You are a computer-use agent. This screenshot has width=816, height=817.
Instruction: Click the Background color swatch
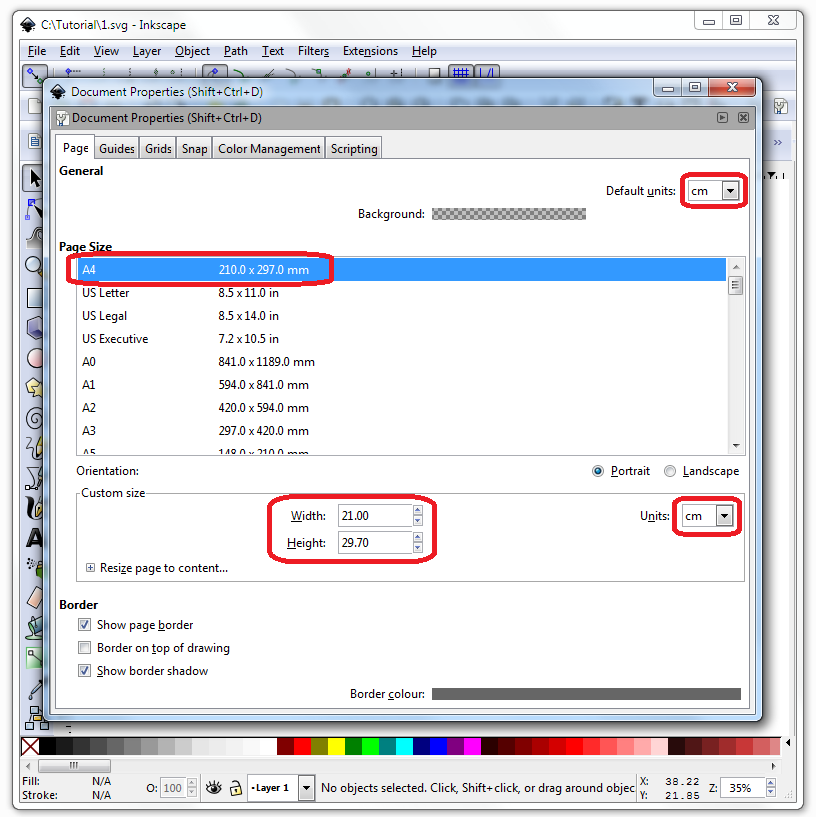pyautogui.click(x=509, y=214)
